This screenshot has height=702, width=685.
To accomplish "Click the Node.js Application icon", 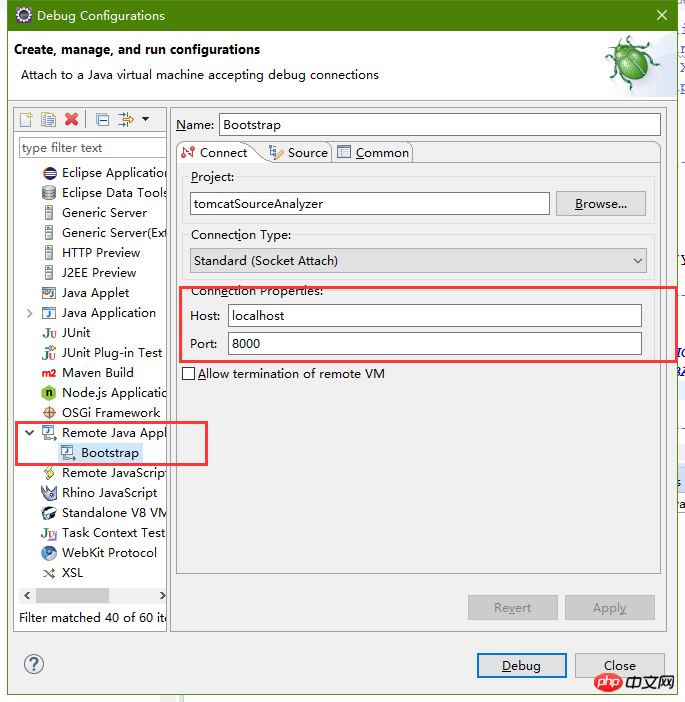I will [49, 393].
